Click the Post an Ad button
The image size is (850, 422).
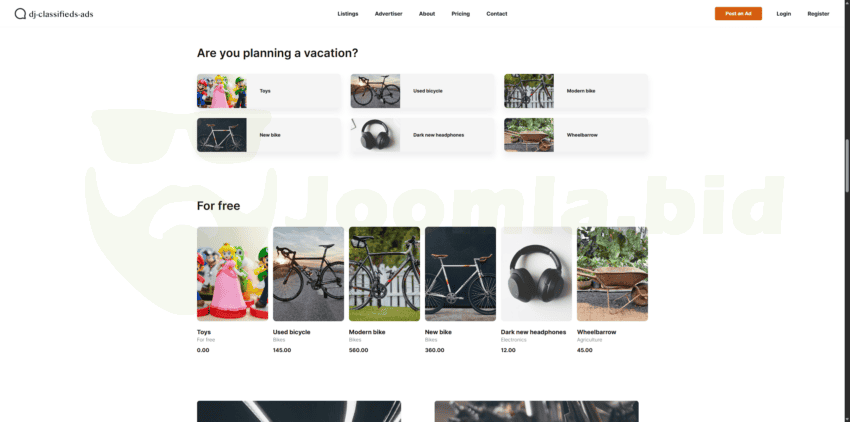pos(738,14)
